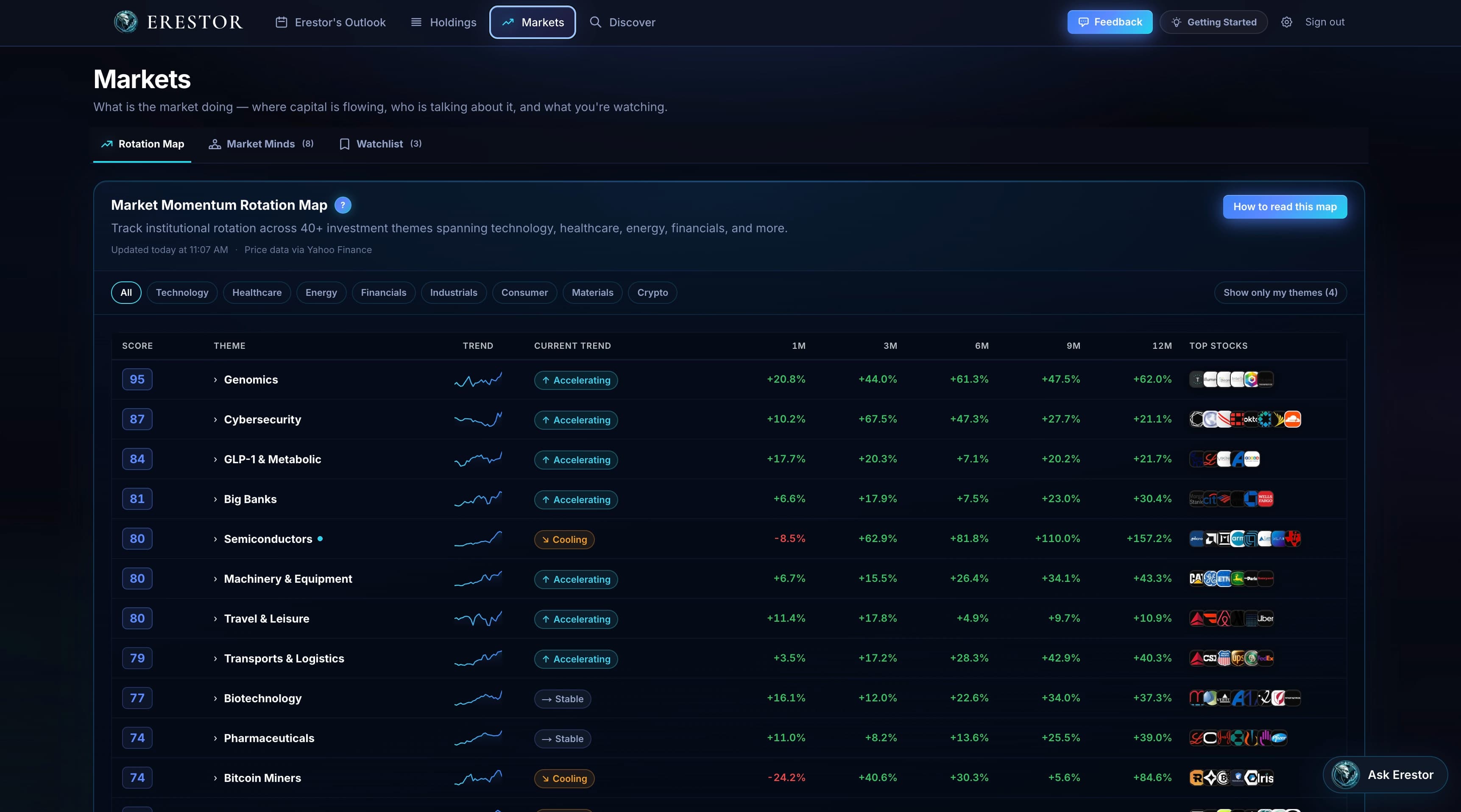This screenshot has width=1461, height=812.
Task: Open the Market Minds tab
Action: [x=261, y=144]
